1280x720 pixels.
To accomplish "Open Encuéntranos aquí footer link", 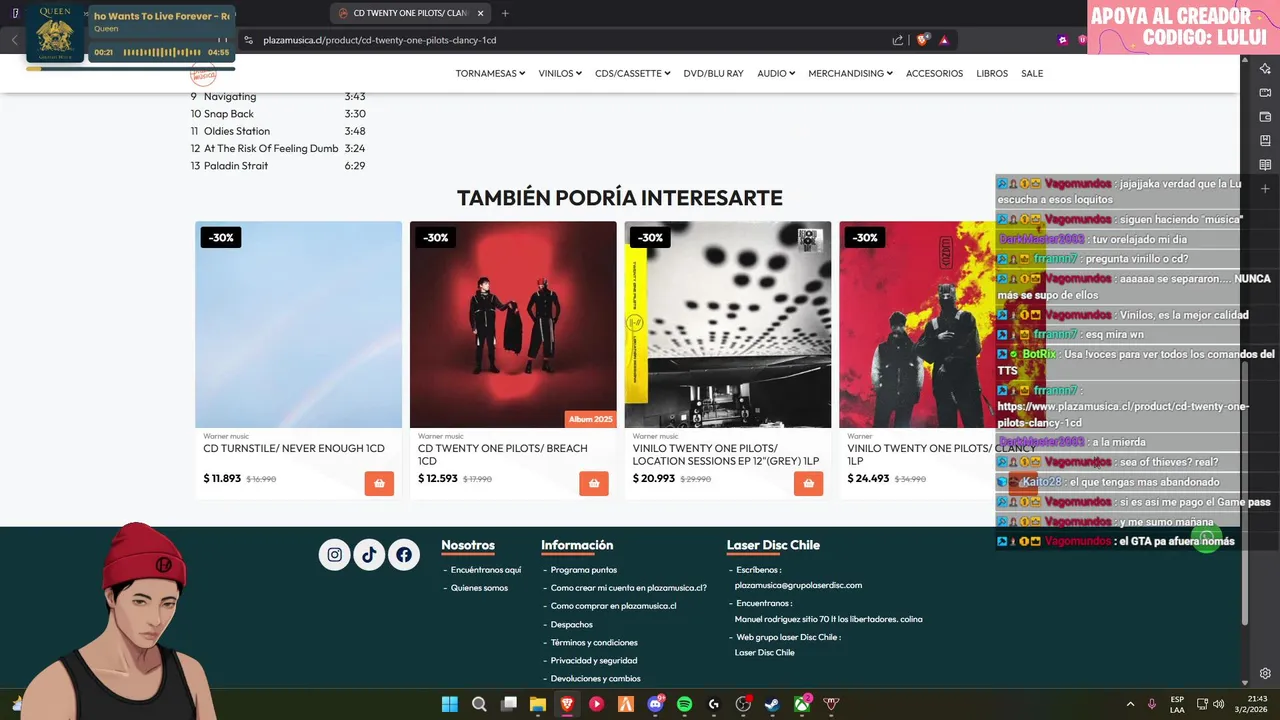I will pos(486,570).
